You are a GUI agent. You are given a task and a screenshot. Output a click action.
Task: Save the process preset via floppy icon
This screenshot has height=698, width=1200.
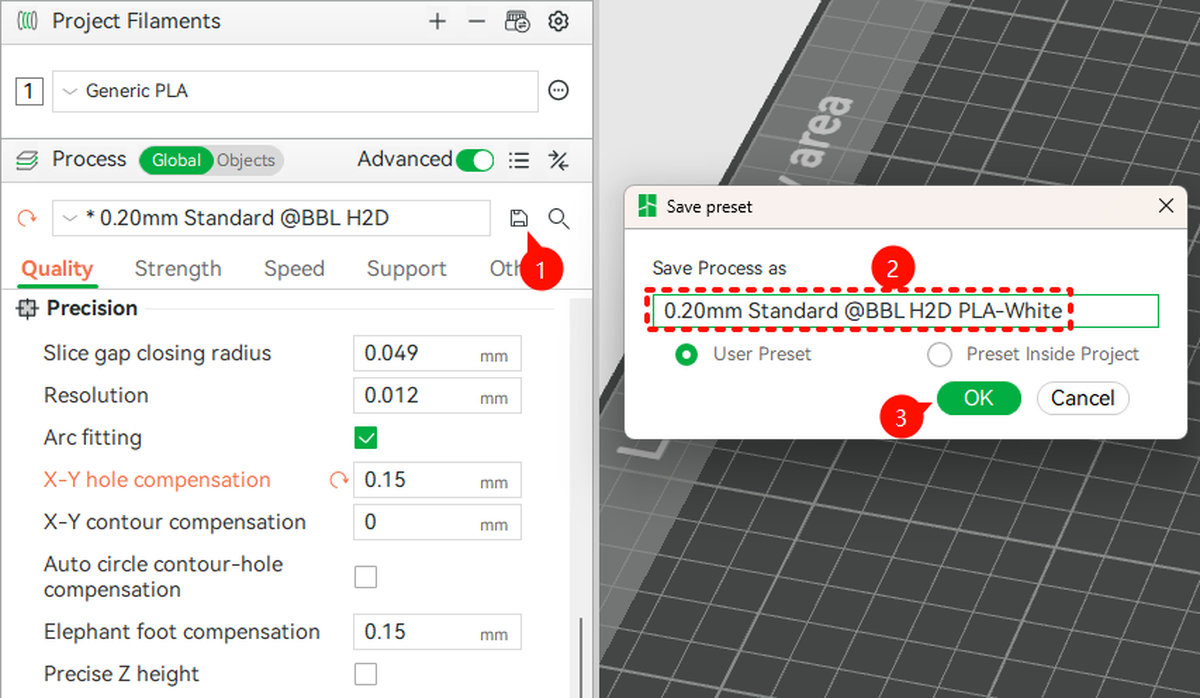[x=518, y=218]
